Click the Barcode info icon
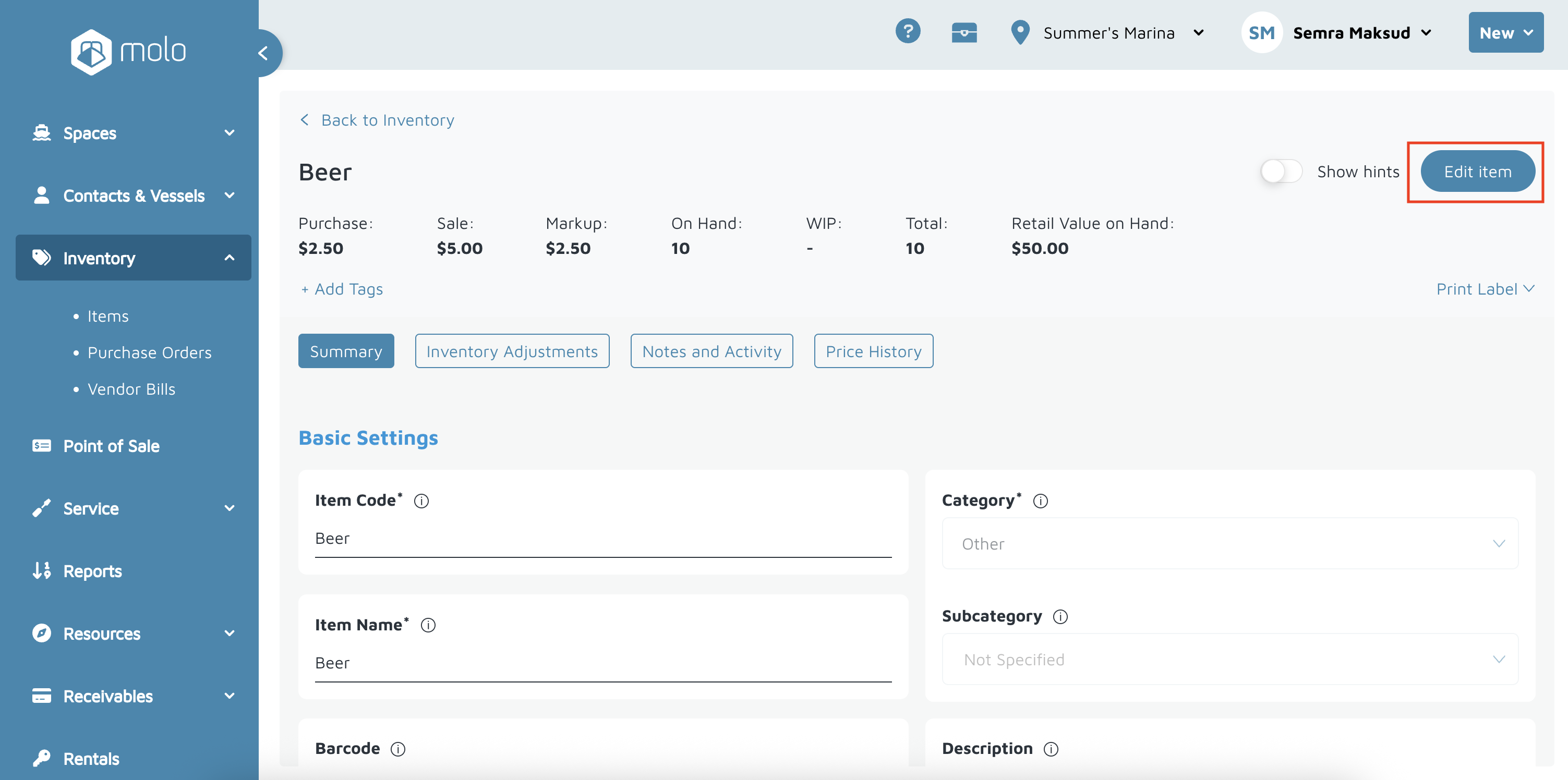1568x780 pixels. point(397,749)
